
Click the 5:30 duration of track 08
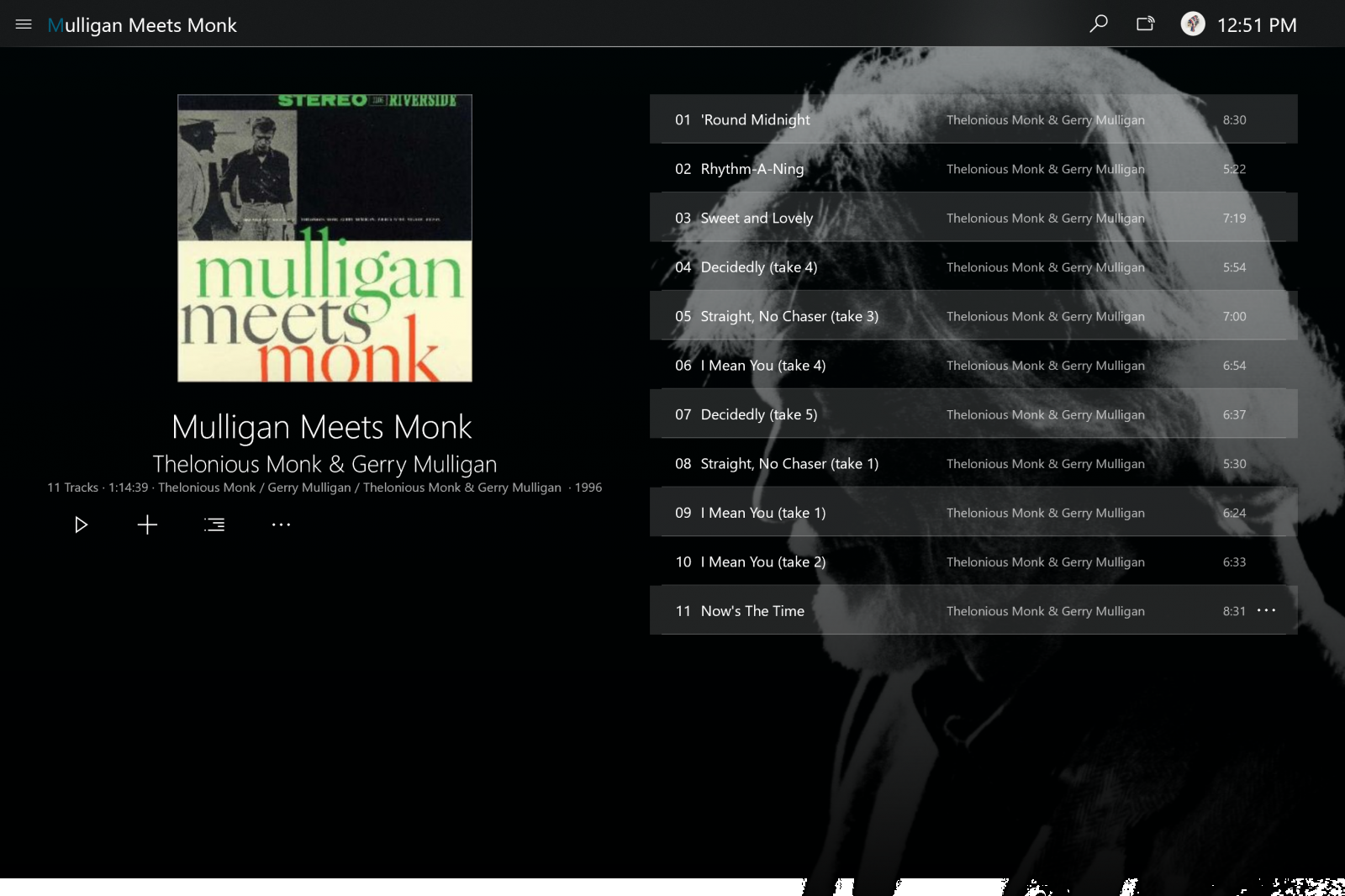coord(1234,463)
